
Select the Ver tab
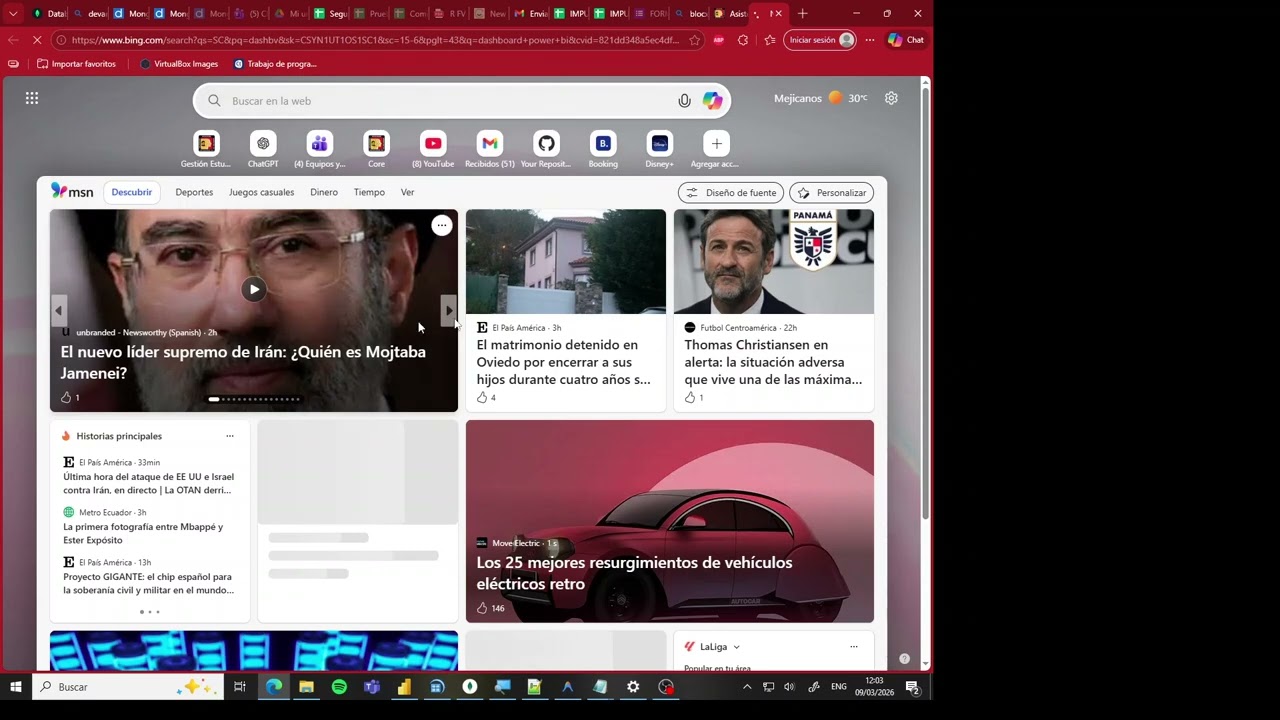407,192
